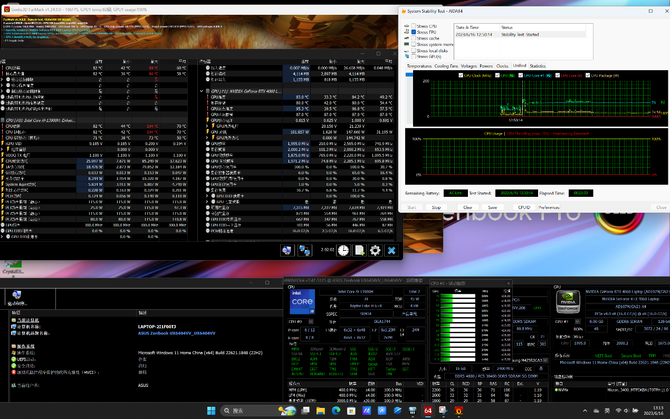The height and width of the screenshot is (419, 670).
Task: Open Microsoft Store from the taskbar
Action: coord(351,410)
